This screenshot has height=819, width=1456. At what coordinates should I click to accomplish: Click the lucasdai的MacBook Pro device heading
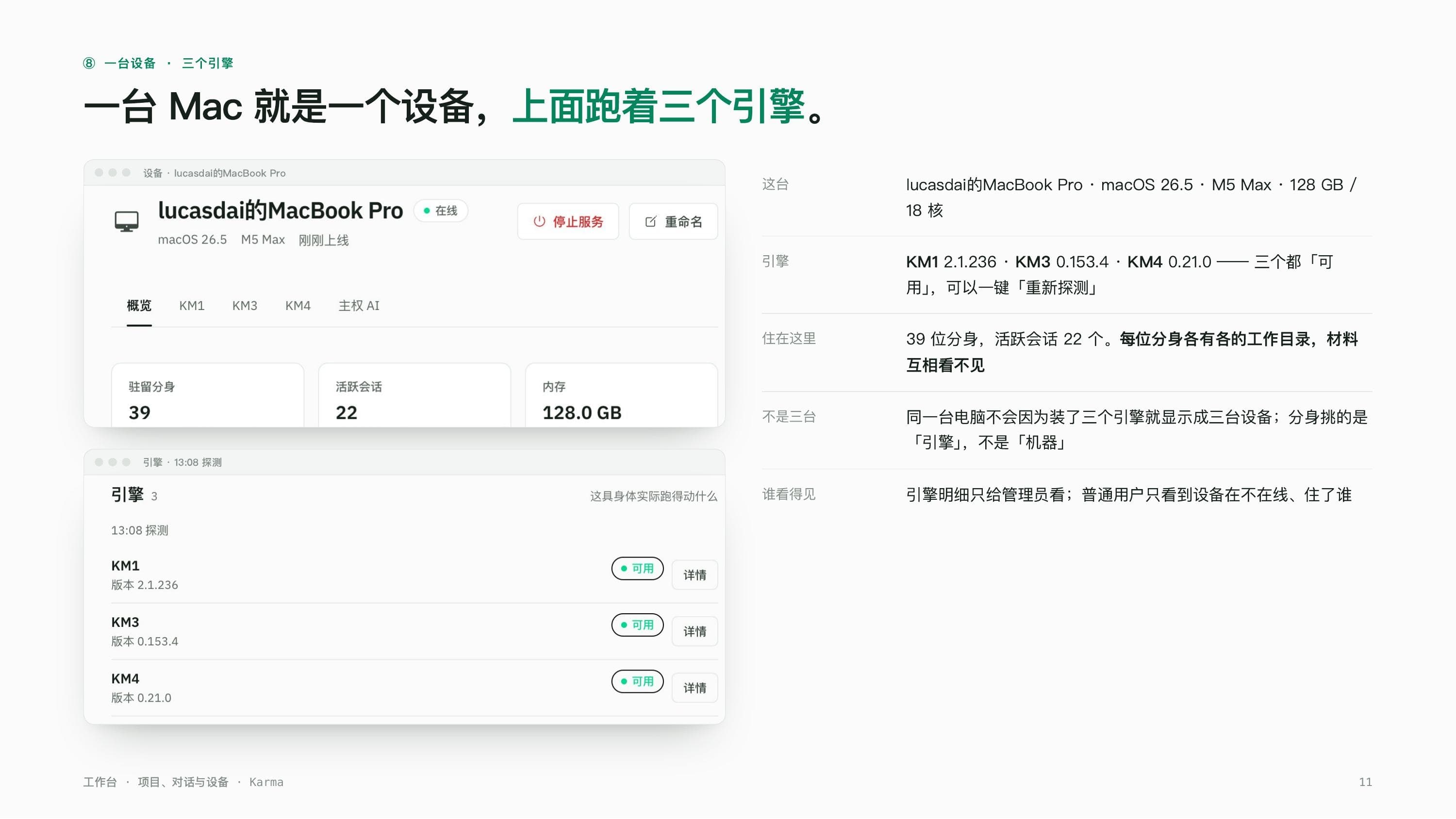point(281,210)
